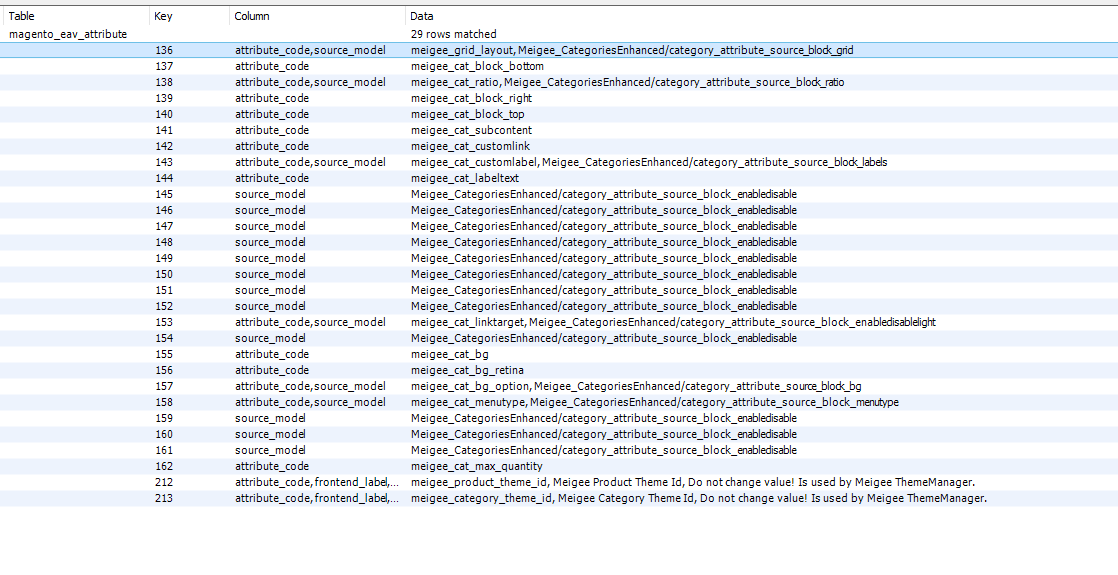The width and height of the screenshot is (1118, 575).
Task: Select the meigee_cat_bg_retina data cell
Action: click(x=467, y=370)
